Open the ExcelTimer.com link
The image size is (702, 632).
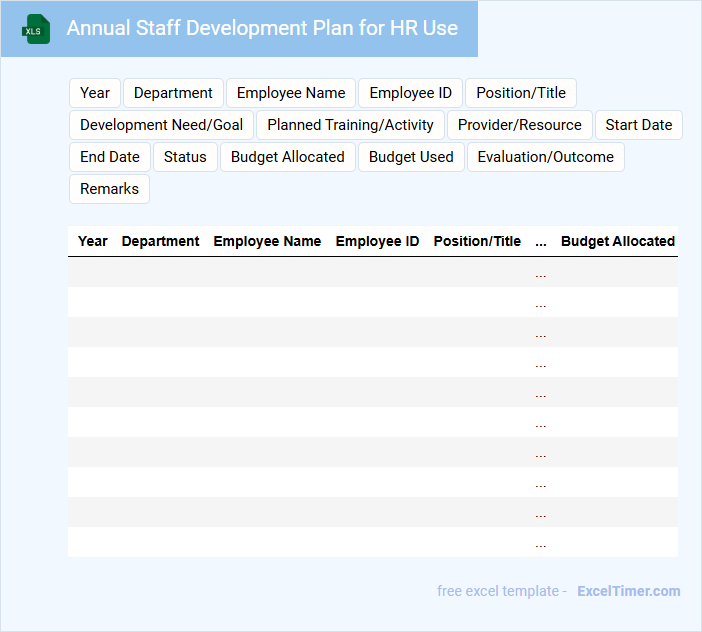pos(628,591)
